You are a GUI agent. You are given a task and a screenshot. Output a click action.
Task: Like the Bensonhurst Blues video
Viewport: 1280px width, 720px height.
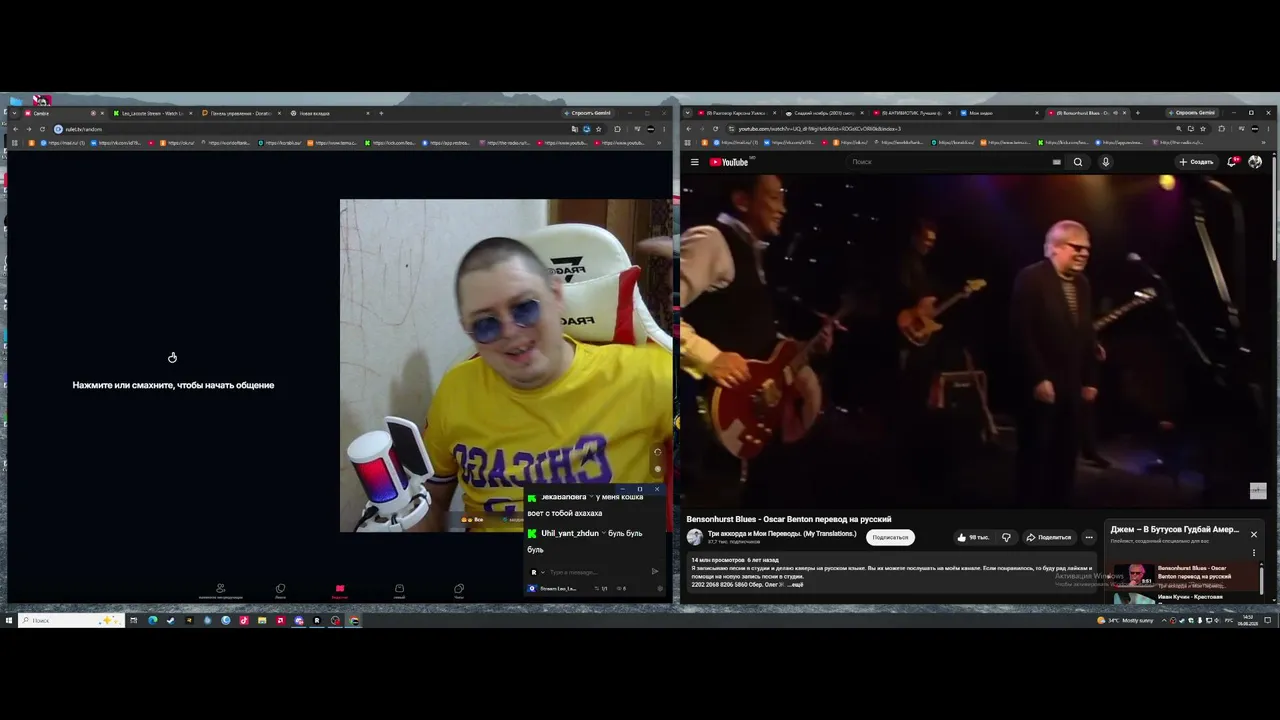click(972, 537)
